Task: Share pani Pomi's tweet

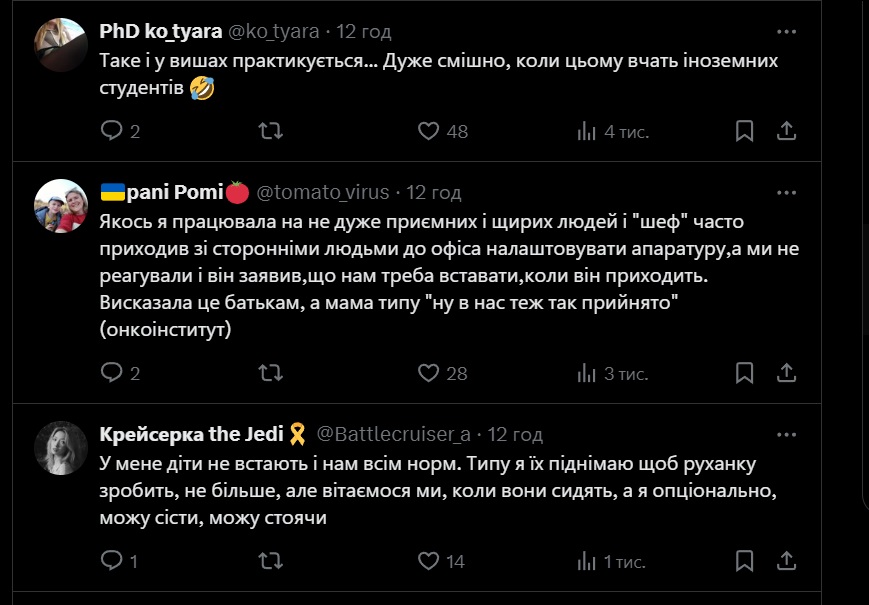Action: click(x=786, y=373)
